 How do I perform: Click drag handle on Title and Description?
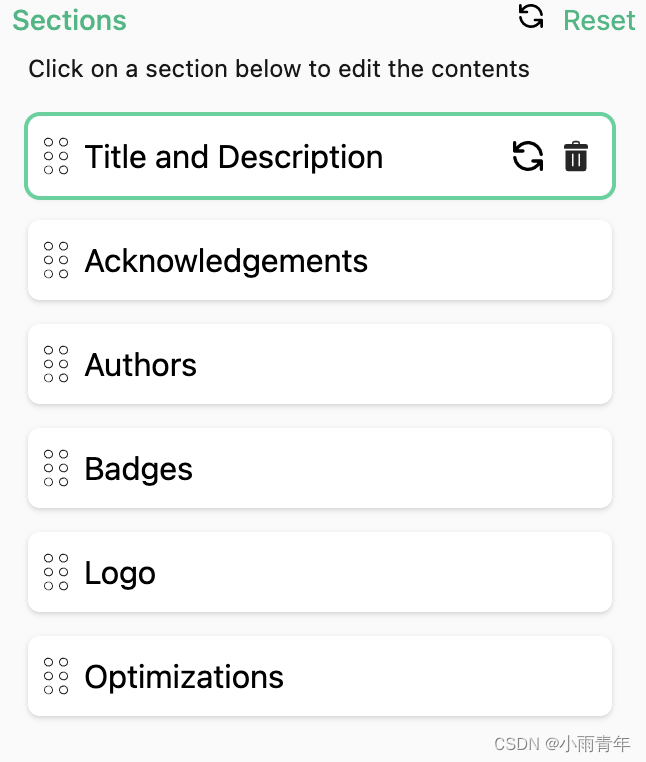[x=57, y=157]
